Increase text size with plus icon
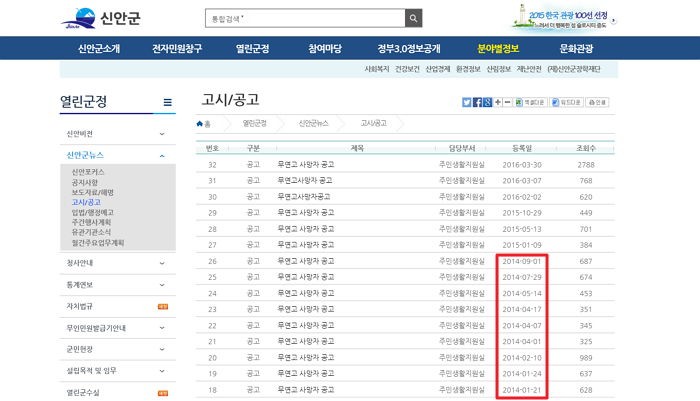Viewport: 700px width, 401px height. 499,102
